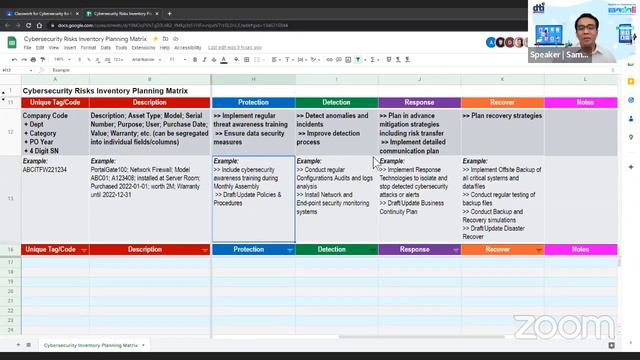Image resolution: width=640 pixels, height=360 pixels.
Task: Pick a cell fill color
Action: click(236, 60)
